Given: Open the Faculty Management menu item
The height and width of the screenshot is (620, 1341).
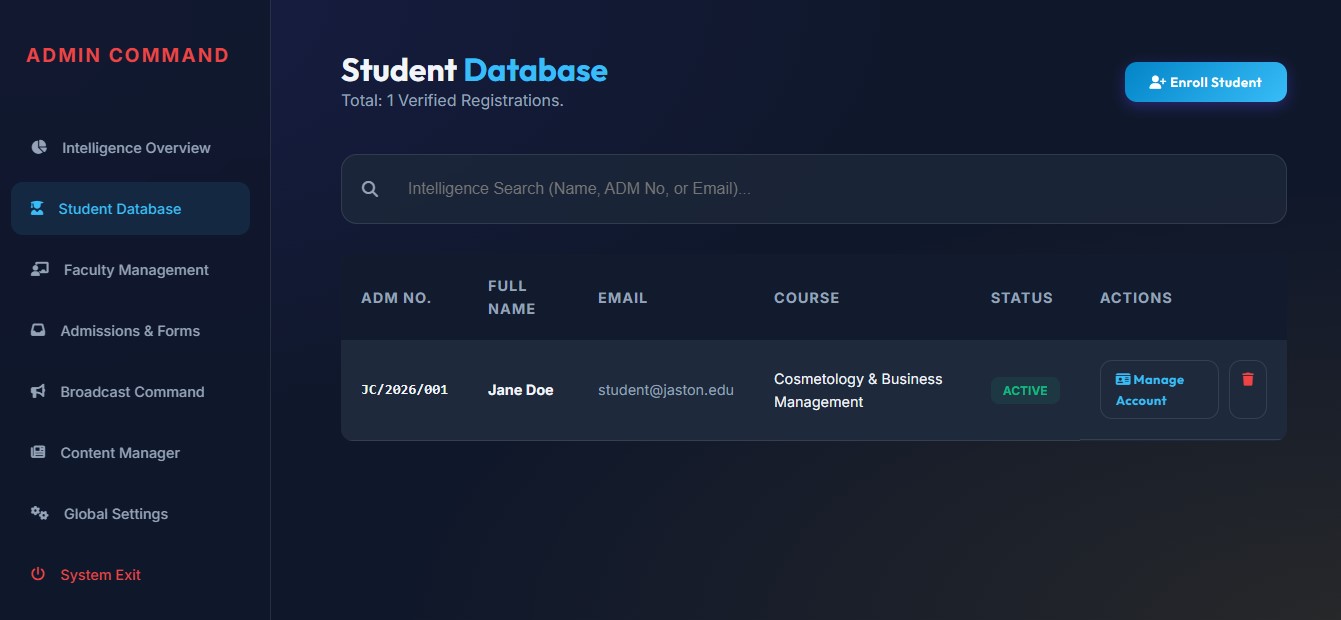Looking at the screenshot, I should point(136,270).
